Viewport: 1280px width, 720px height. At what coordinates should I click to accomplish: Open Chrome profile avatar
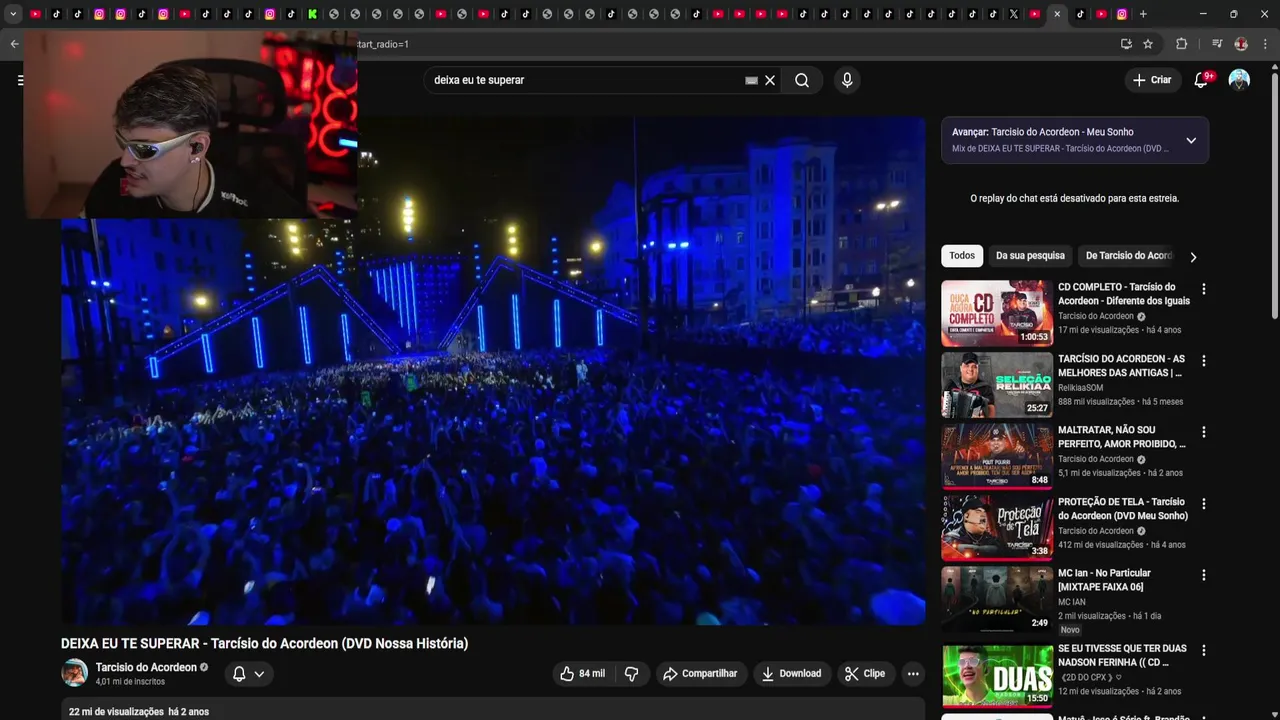pyautogui.click(x=1241, y=44)
